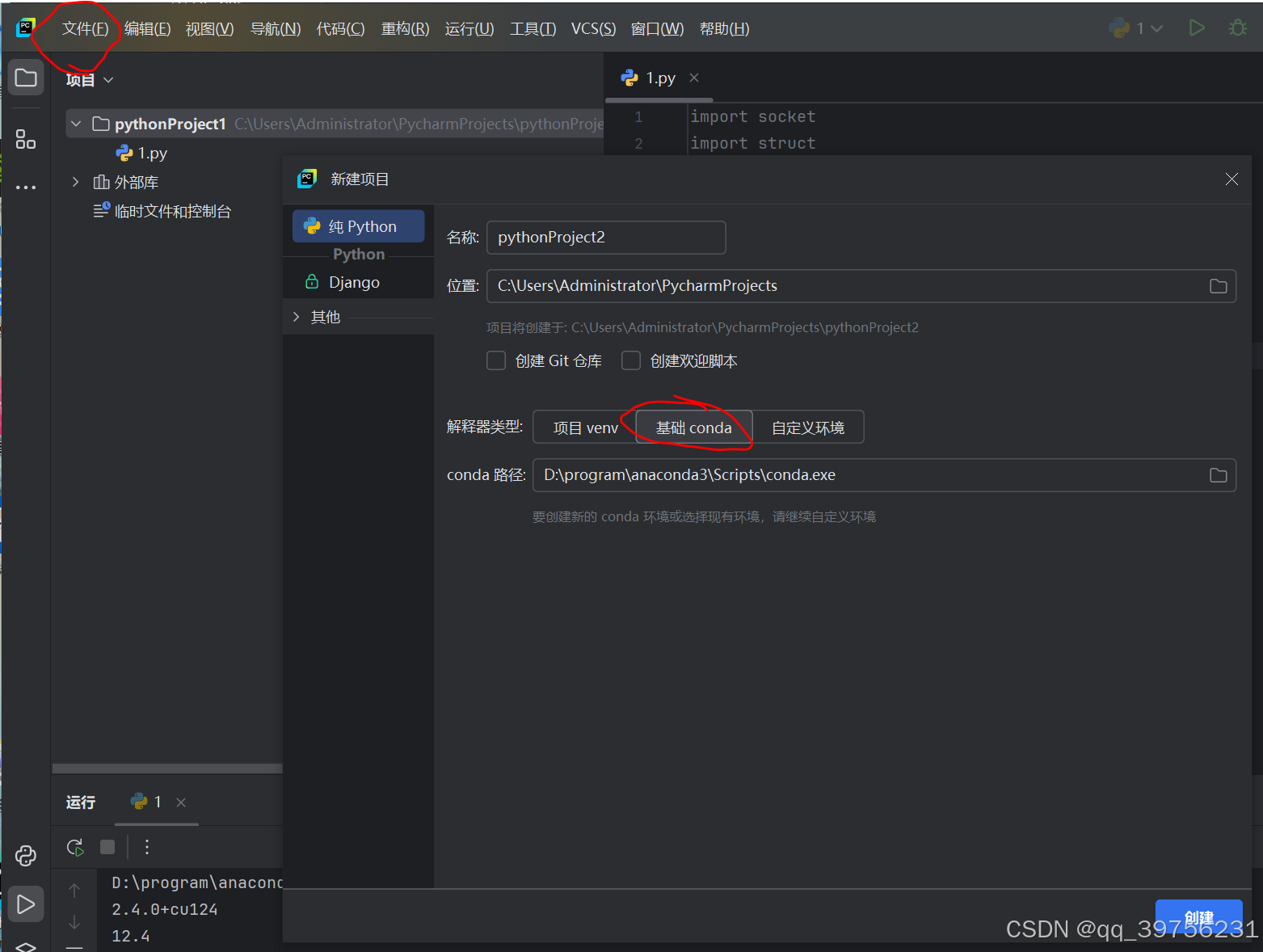Select 项目 venv interpreter type
The image size is (1263, 952).
pos(584,427)
